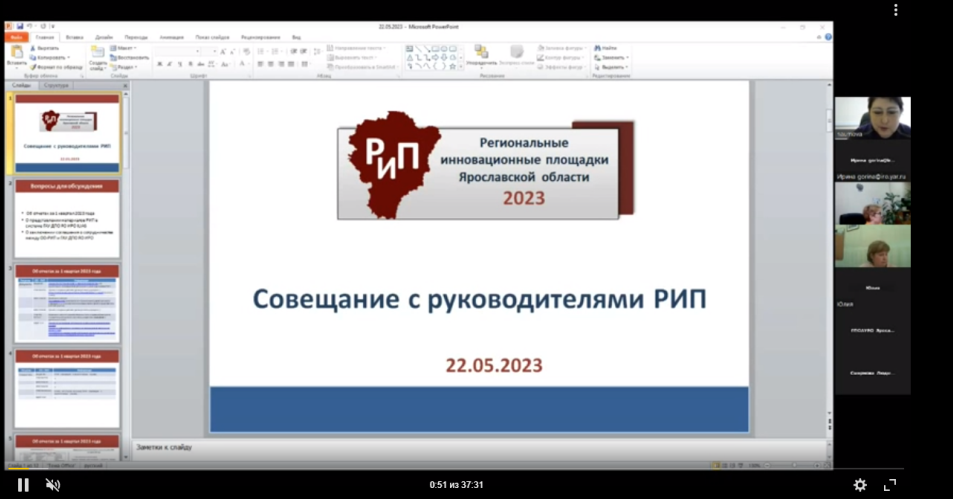Click Вырезать cut button
Screen dimensions: 953x499
click(44, 48)
